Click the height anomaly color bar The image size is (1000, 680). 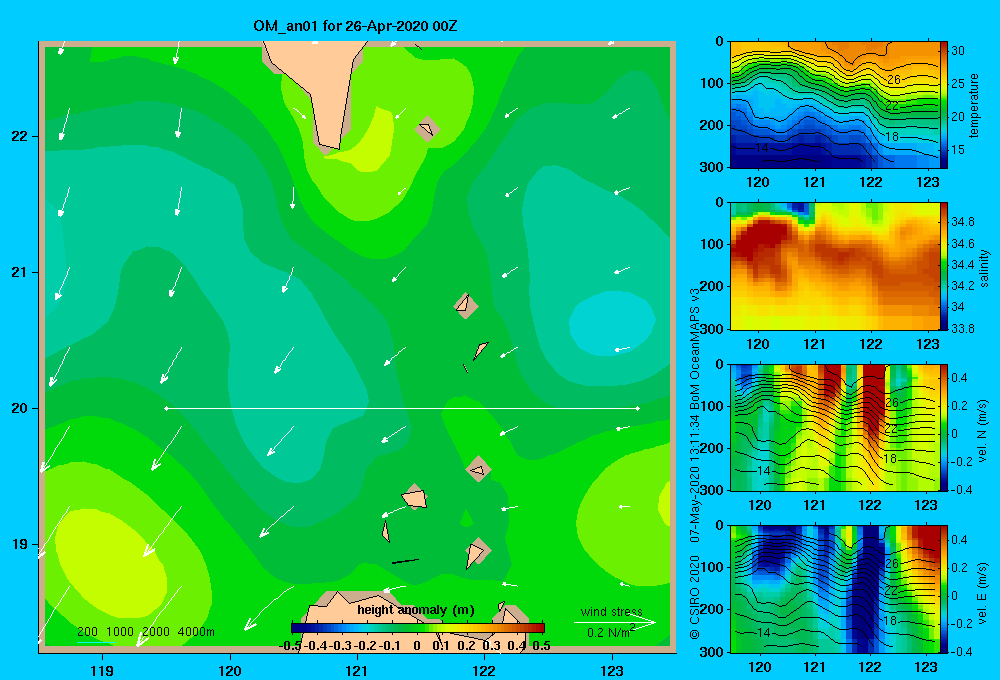(x=418, y=628)
